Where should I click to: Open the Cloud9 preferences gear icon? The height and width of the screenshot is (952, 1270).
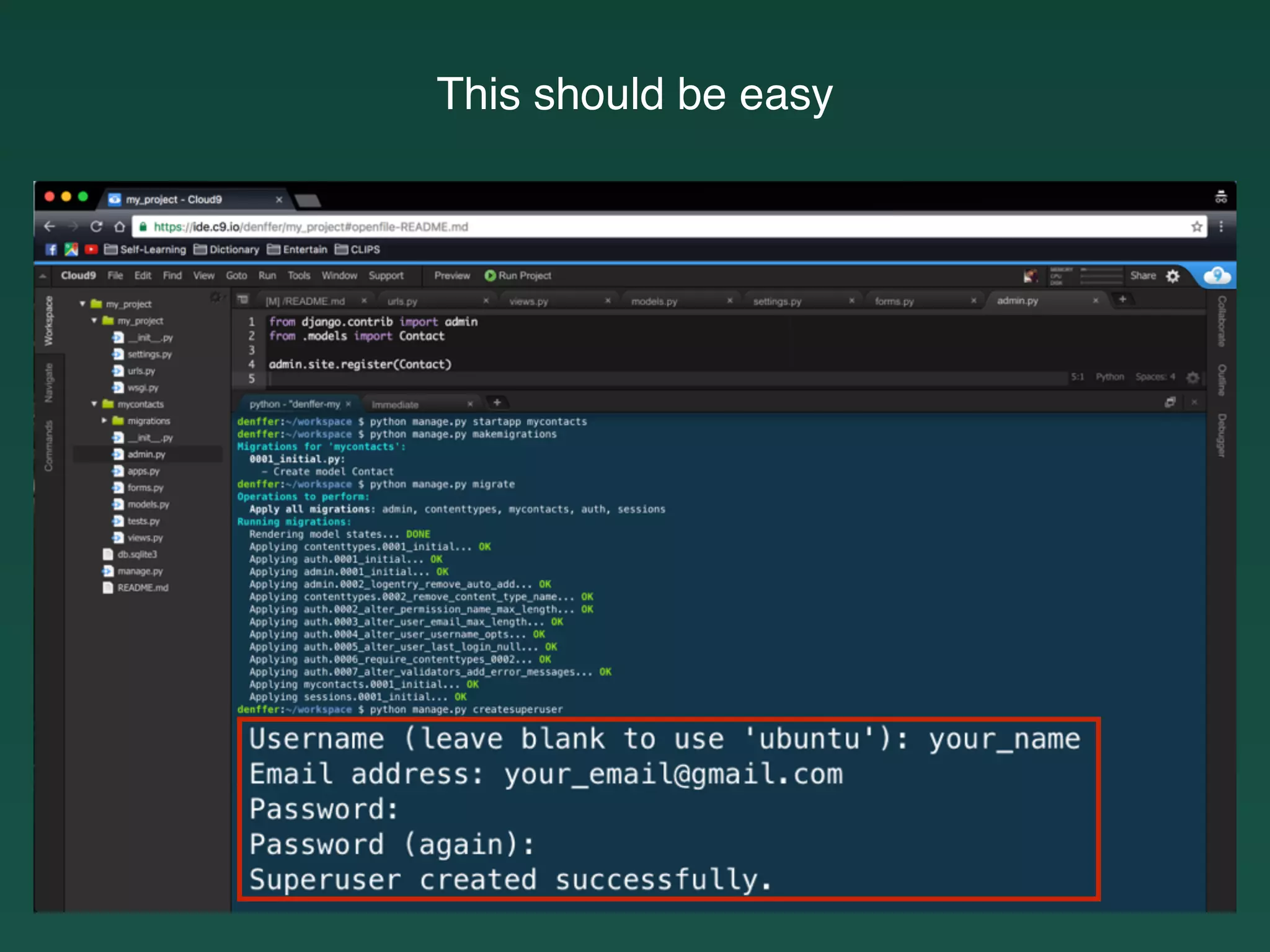click(1173, 276)
